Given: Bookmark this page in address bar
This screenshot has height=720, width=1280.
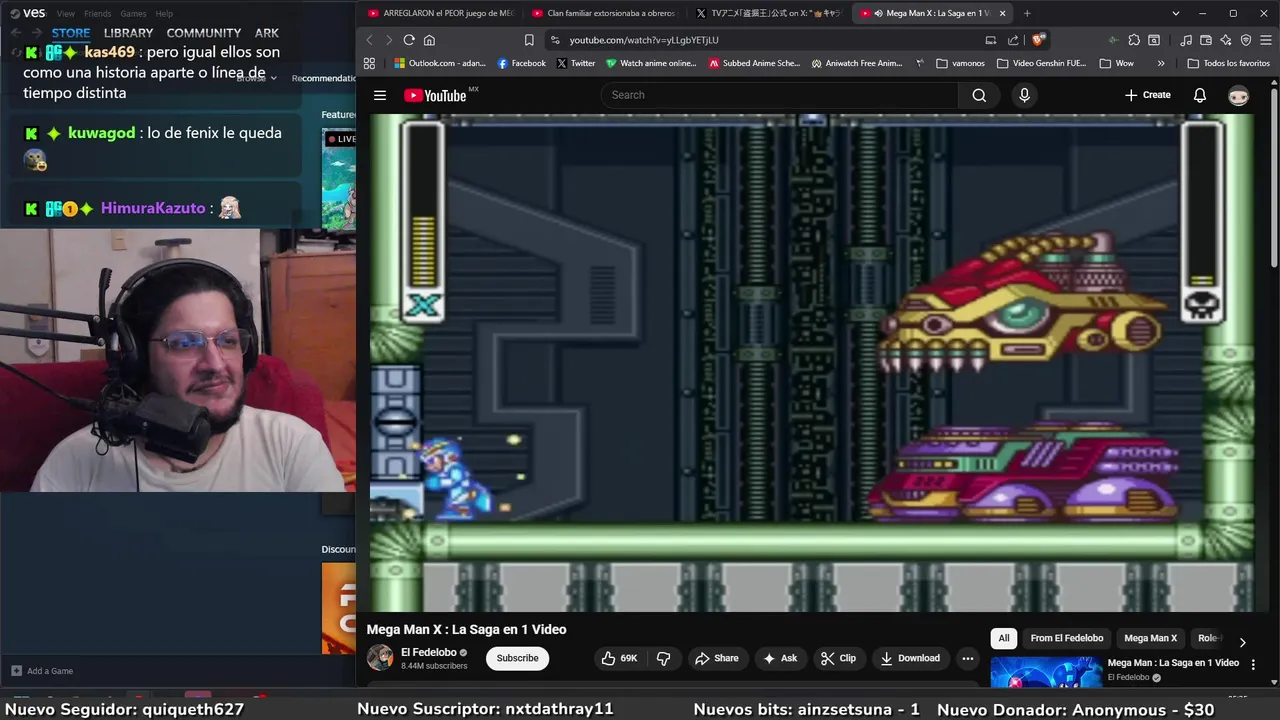Looking at the screenshot, I should [x=529, y=40].
